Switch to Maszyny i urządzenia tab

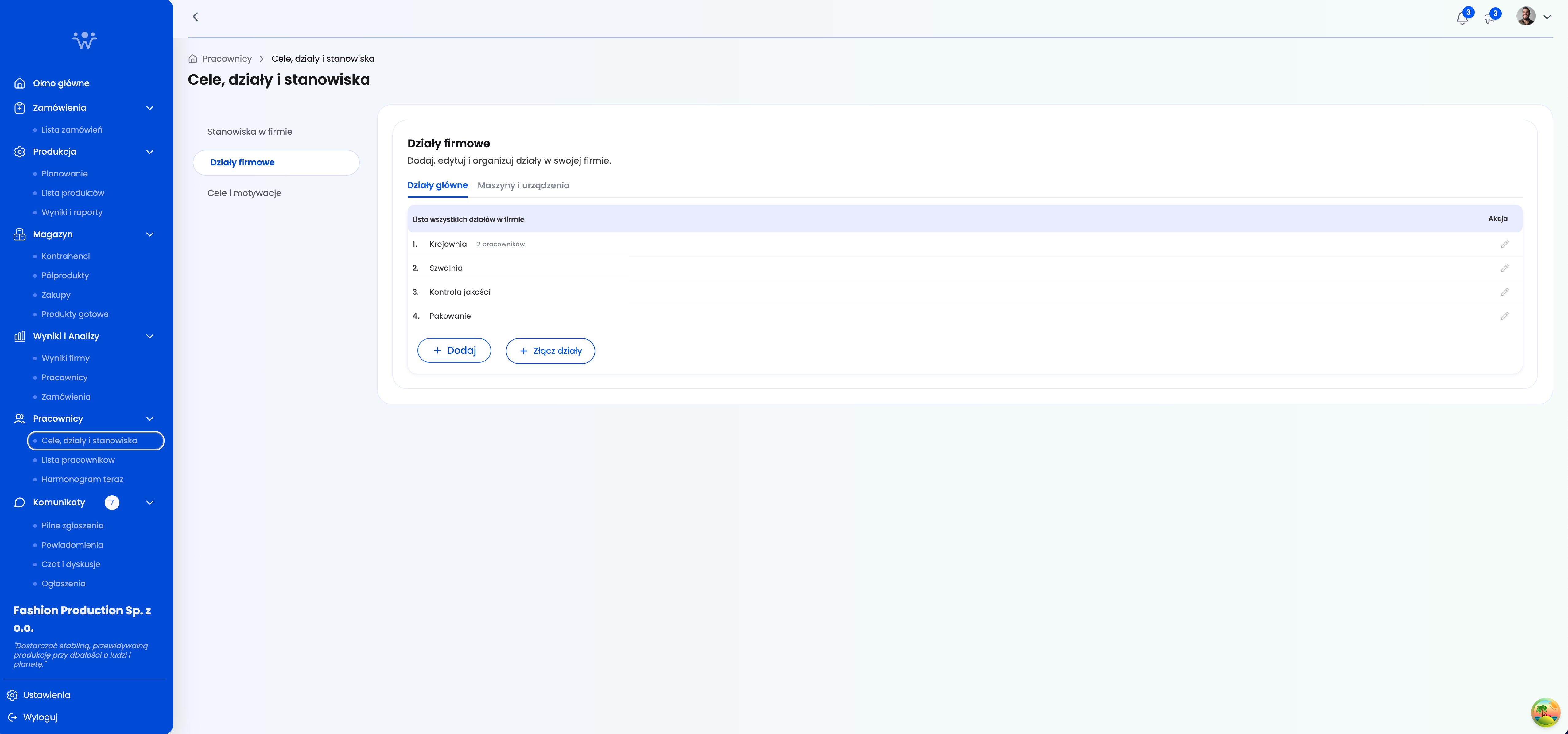click(523, 186)
